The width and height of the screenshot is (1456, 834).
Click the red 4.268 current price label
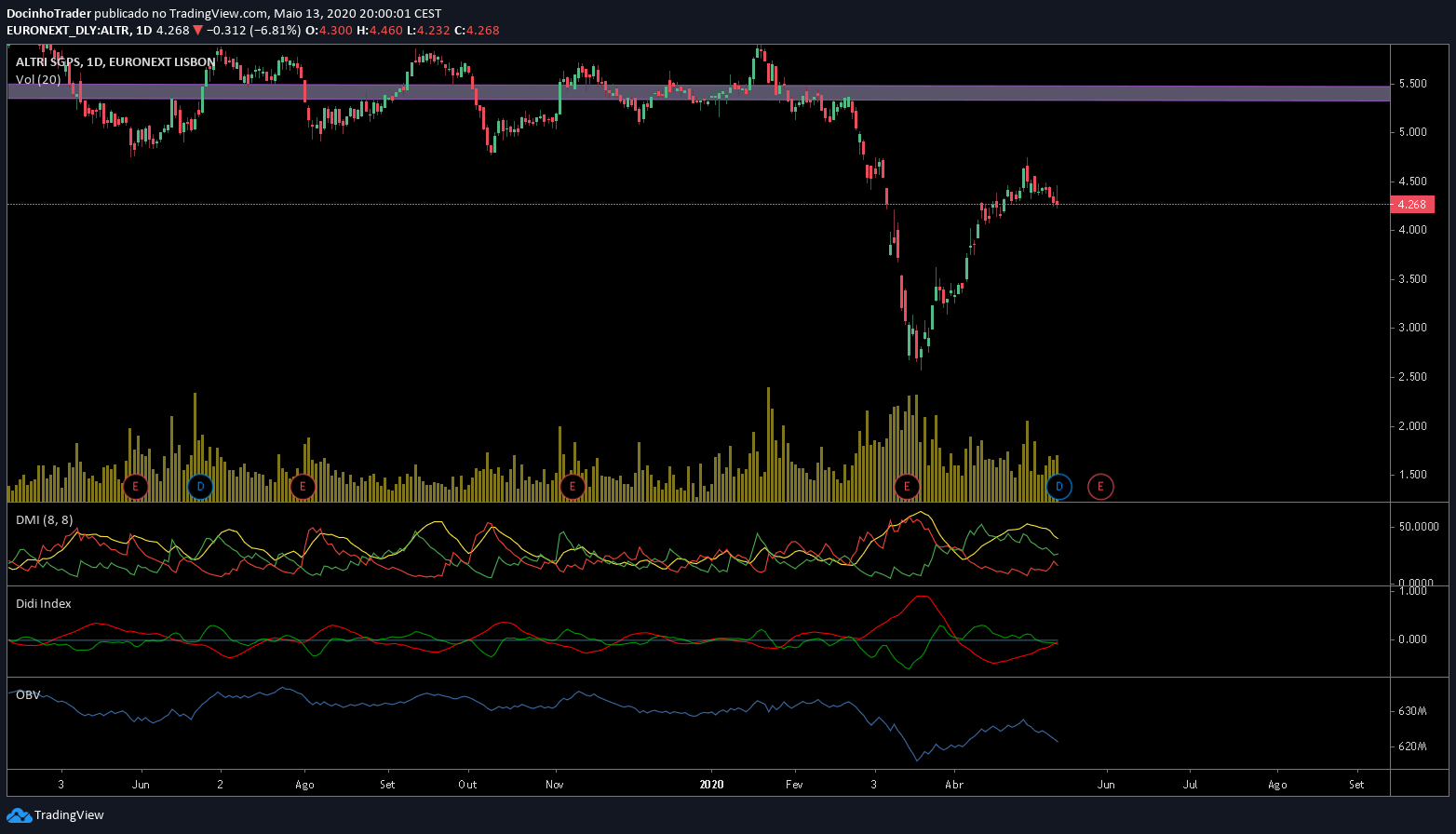click(x=1411, y=204)
